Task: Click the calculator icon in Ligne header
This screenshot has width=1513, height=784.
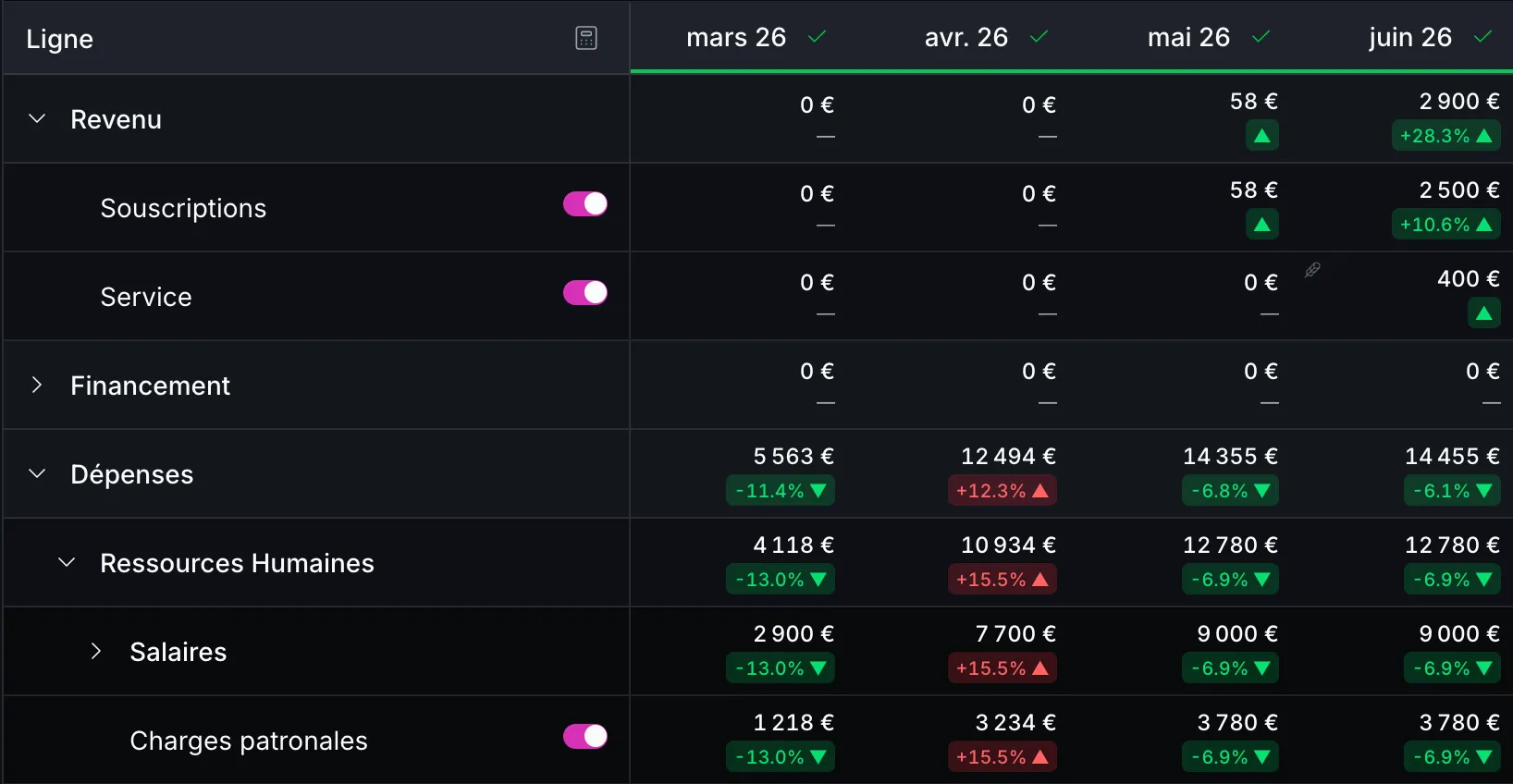Action: click(x=586, y=38)
